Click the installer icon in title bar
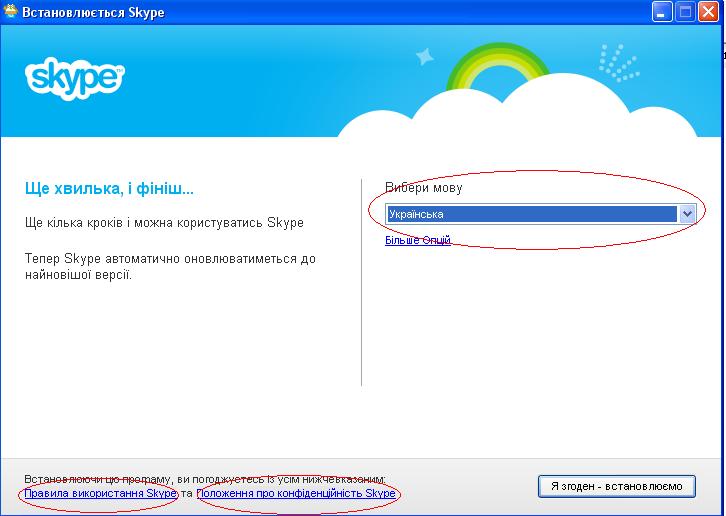Viewport: 726px width, 516px height. (x=10, y=11)
